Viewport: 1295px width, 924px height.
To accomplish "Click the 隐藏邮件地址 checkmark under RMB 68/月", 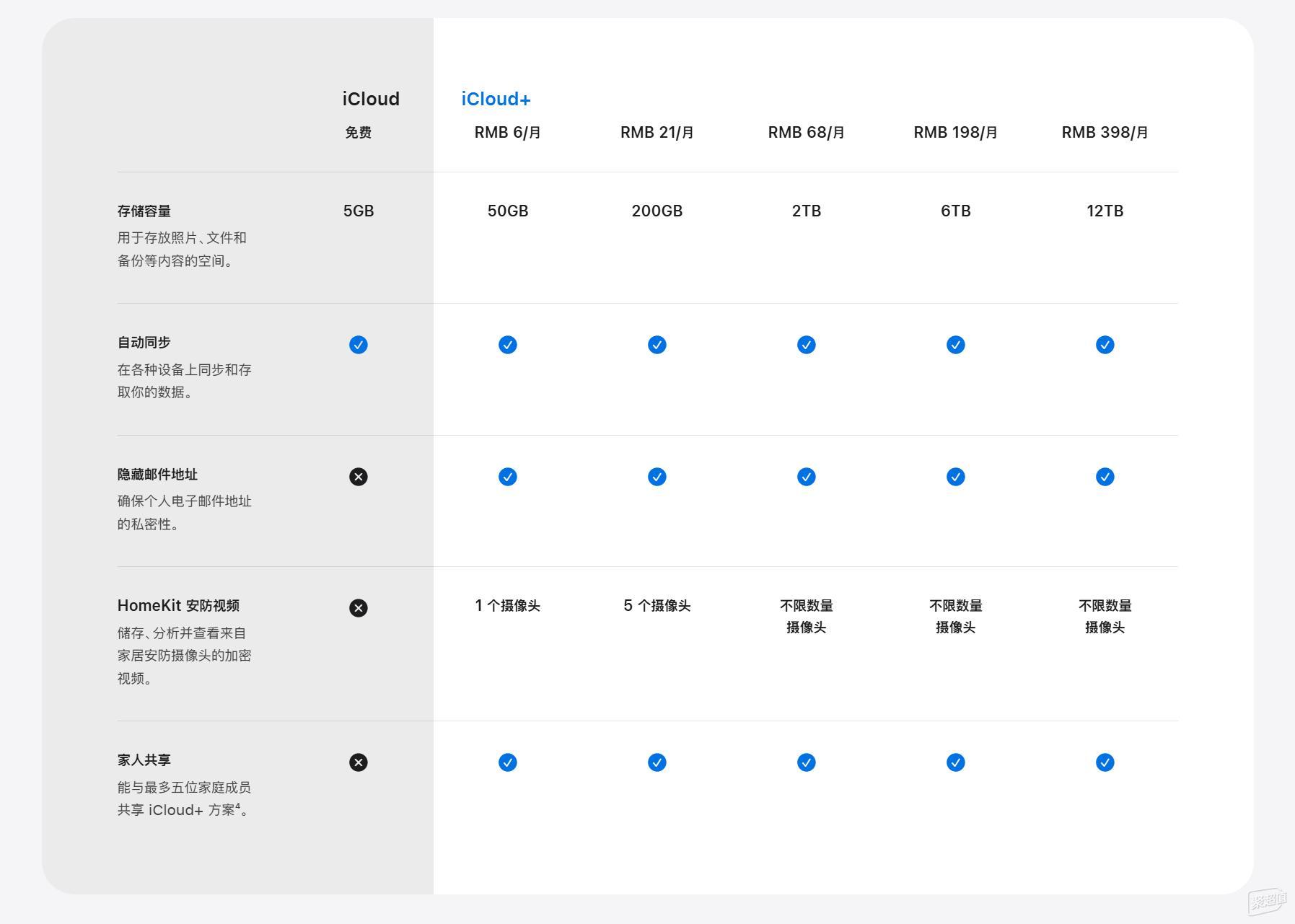I will (x=807, y=477).
